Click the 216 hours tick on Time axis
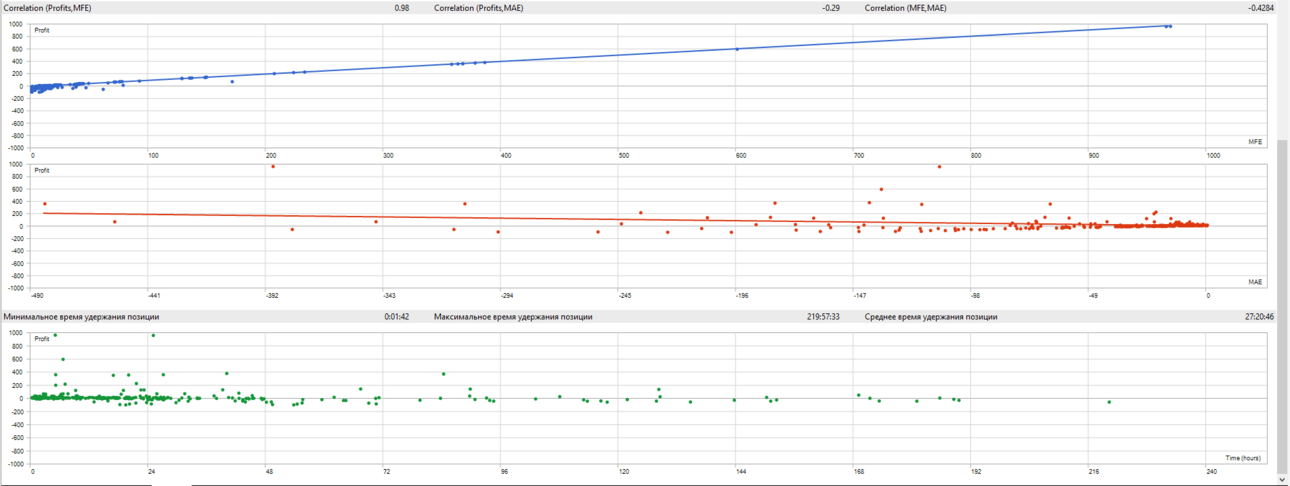This screenshot has width=1290, height=486. tap(1093, 471)
